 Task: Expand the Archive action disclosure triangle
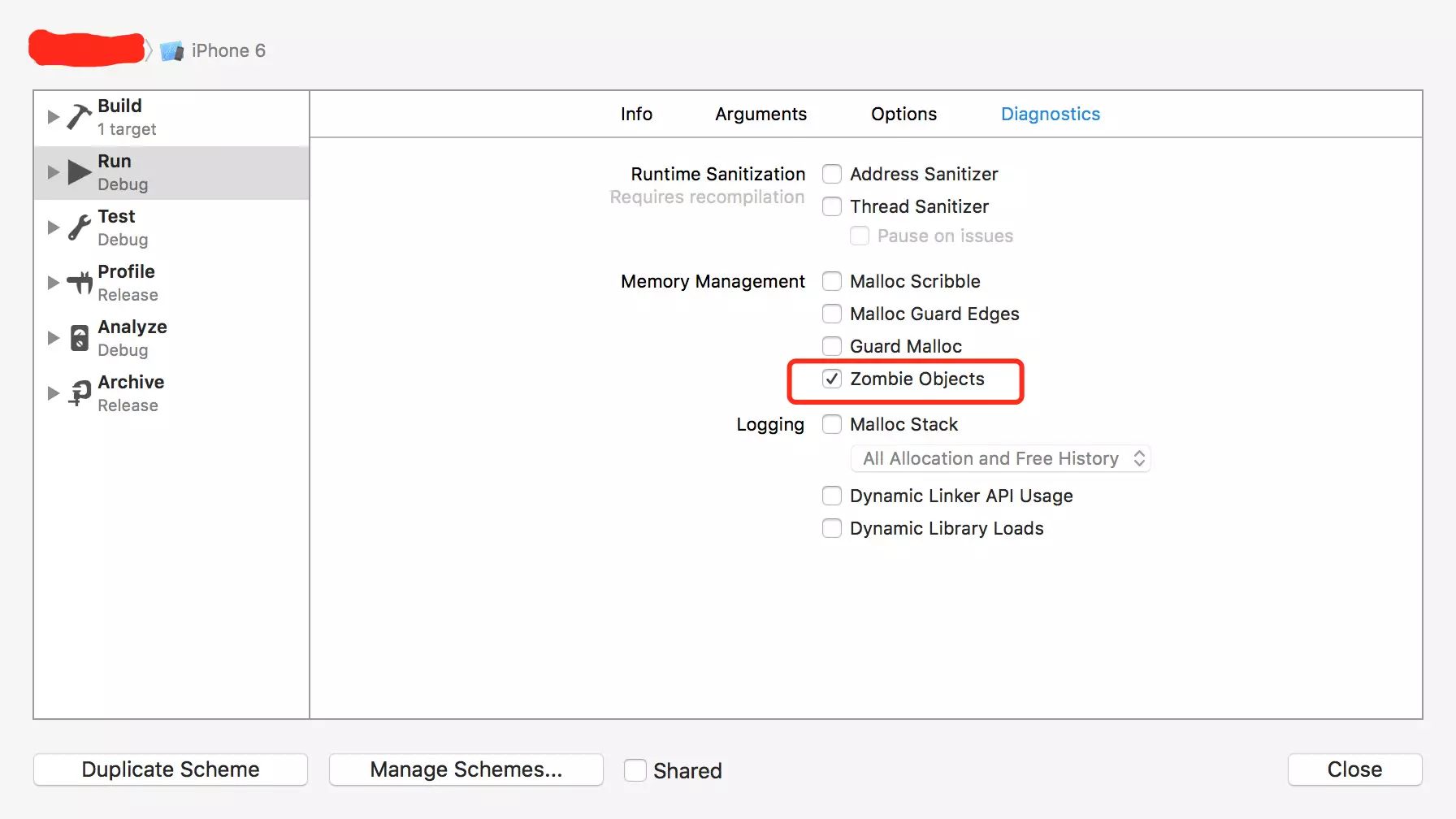tap(53, 393)
